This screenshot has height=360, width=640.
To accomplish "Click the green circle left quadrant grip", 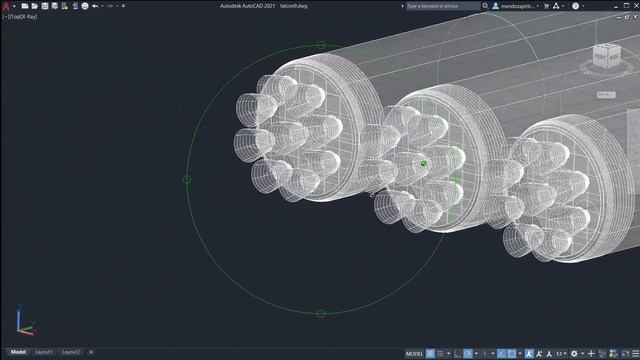I will pos(187,179).
